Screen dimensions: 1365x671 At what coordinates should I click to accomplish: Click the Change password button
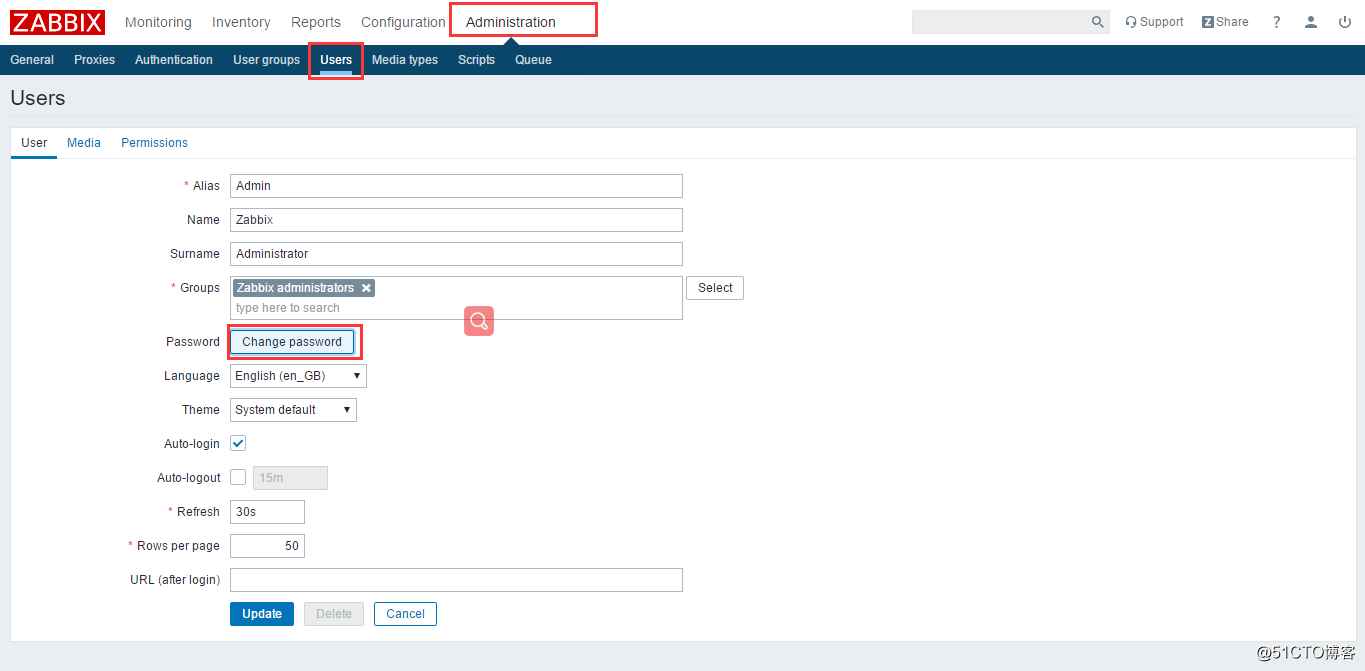click(x=291, y=341)
